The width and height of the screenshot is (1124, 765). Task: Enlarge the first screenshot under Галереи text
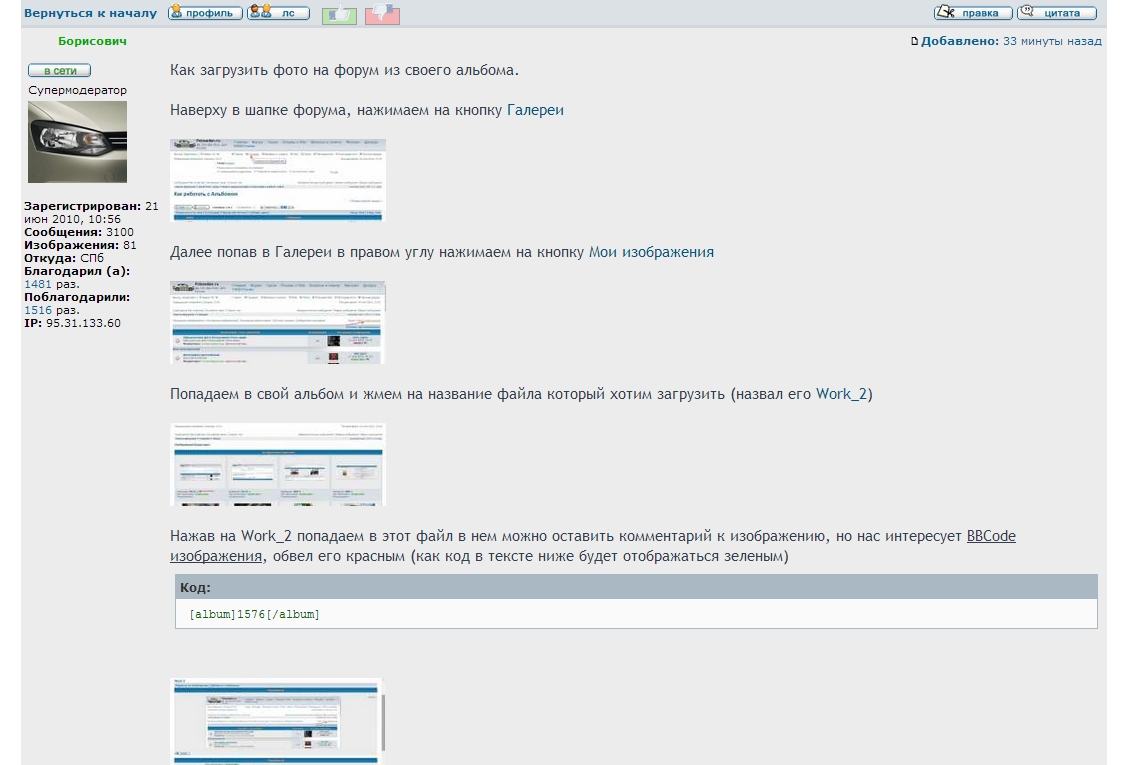click(x=277, y=180)
